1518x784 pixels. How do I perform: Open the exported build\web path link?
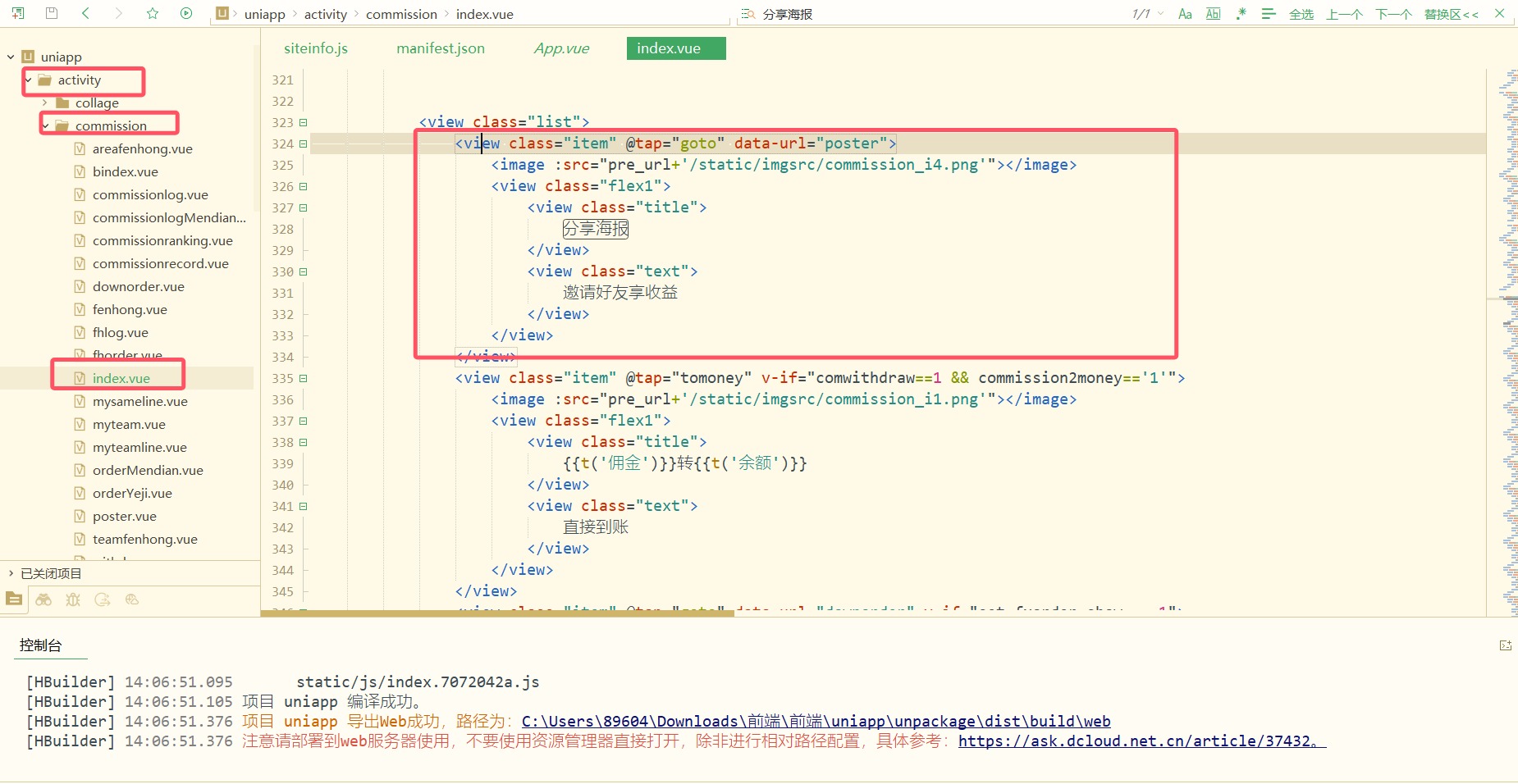816,721
